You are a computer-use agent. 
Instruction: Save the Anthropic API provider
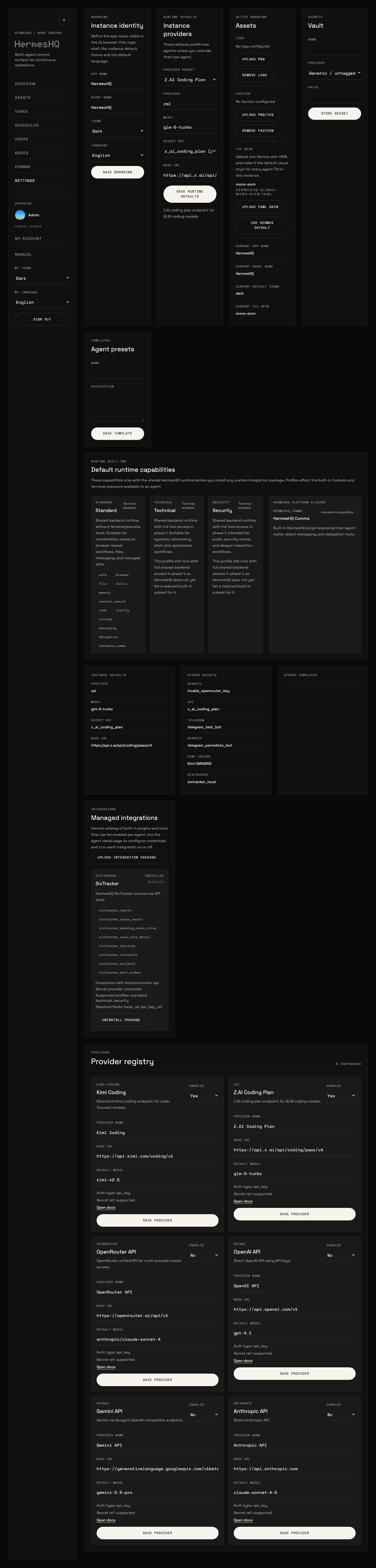[x=294, y=1533]
